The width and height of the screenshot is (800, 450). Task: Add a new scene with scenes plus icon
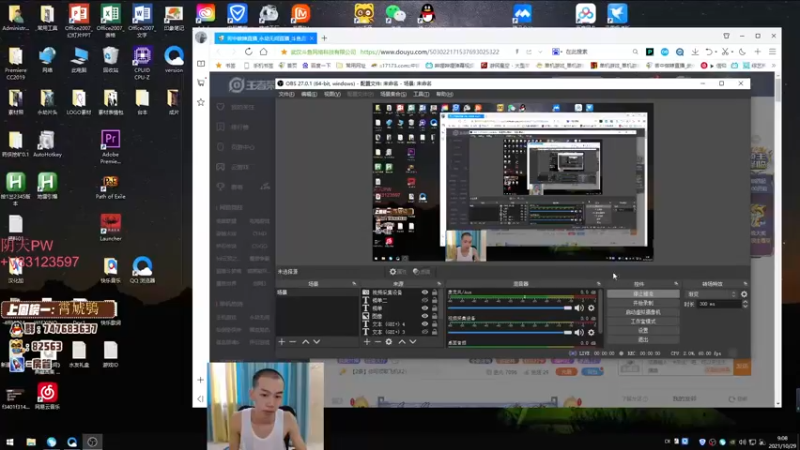pyautogui.click(x=282, y=341)
